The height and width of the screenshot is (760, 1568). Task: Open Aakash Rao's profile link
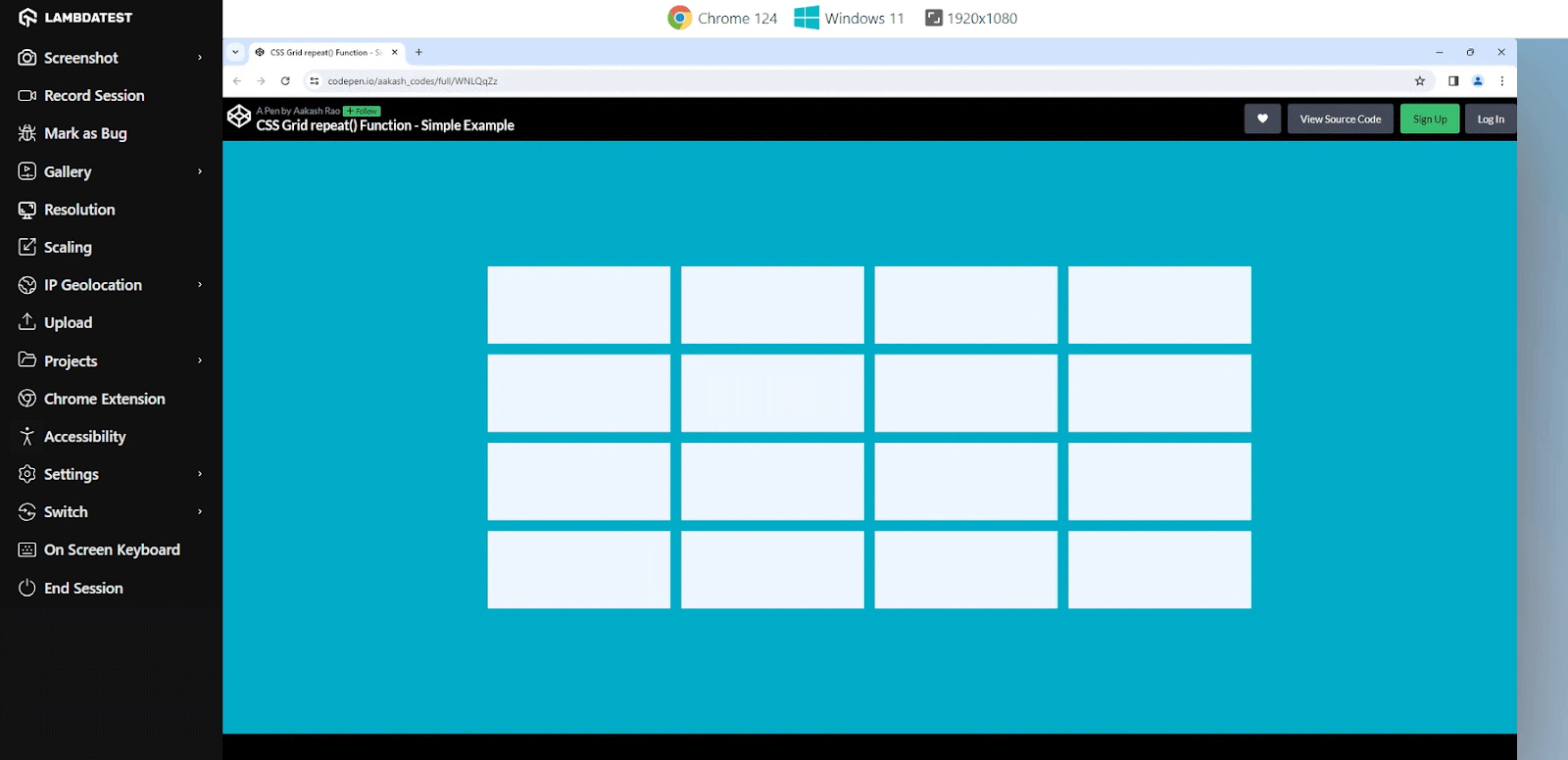click(x=317, y=111)
